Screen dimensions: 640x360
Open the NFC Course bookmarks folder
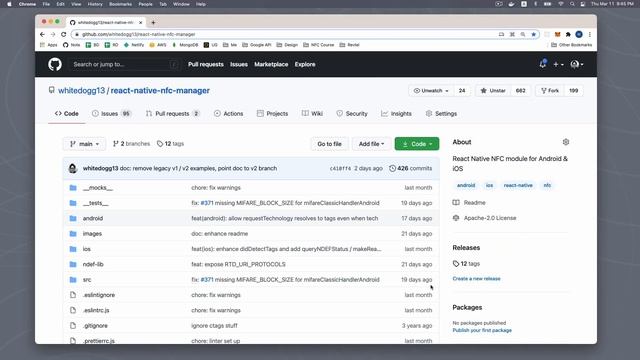click(318, 45)
